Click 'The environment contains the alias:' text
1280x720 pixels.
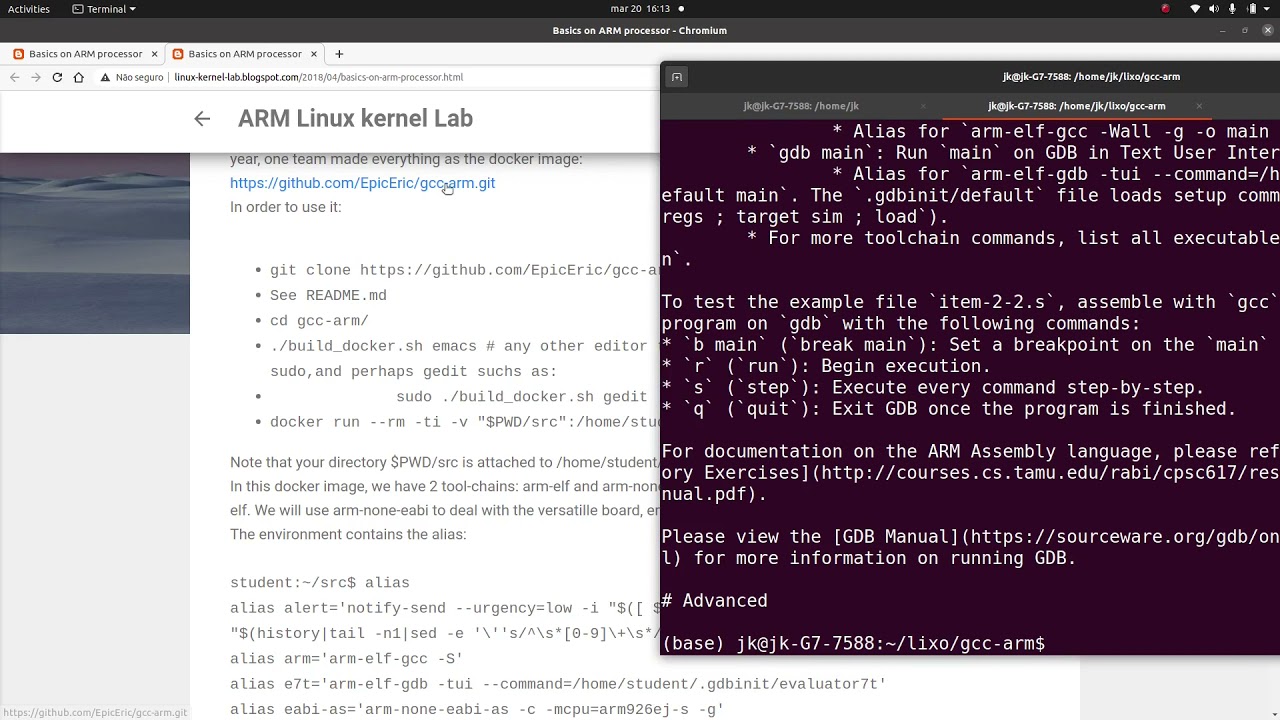coord(348,534)
